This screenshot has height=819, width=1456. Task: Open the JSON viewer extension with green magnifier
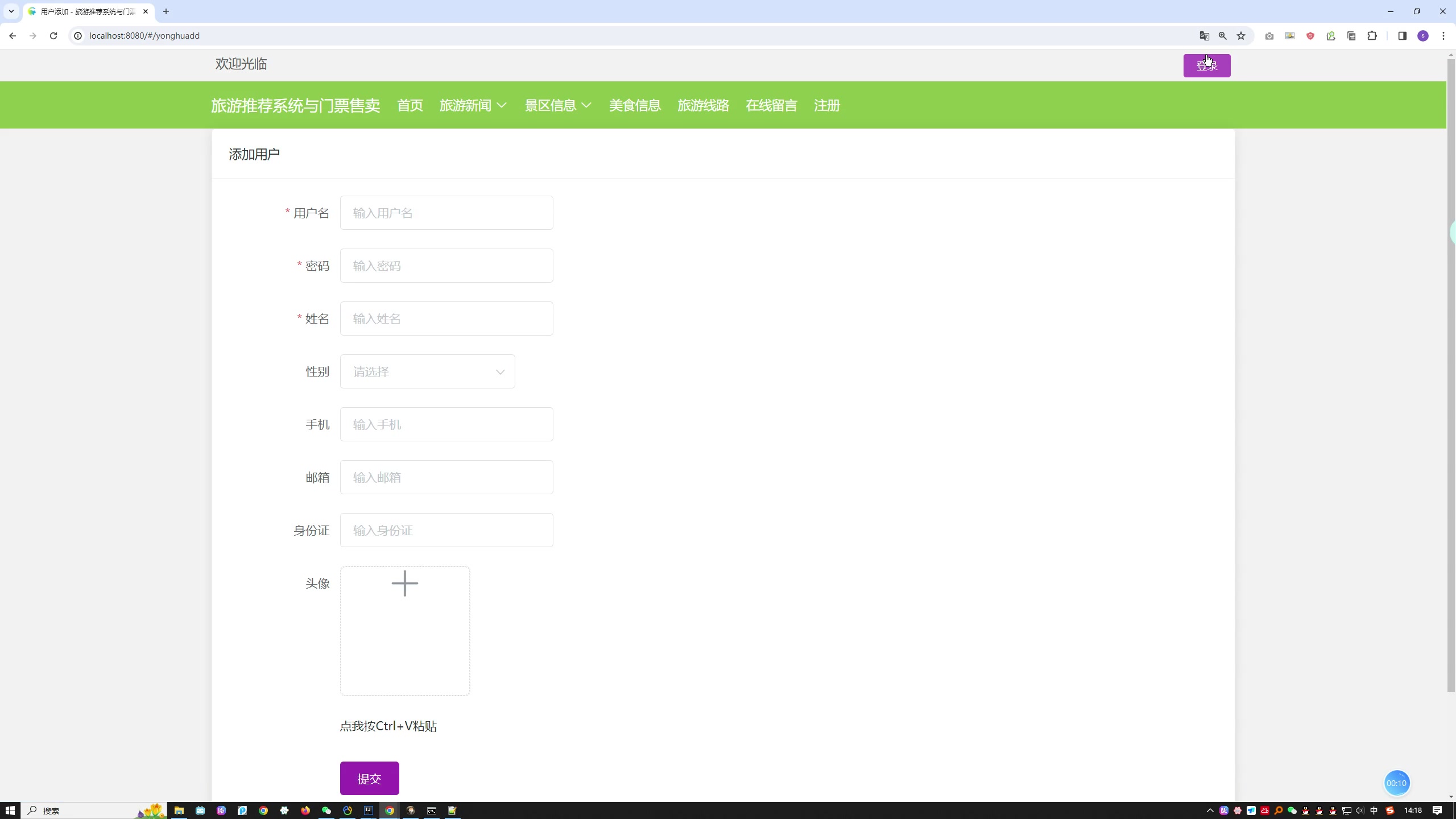pyautogui.click(x=1331, y=36)
